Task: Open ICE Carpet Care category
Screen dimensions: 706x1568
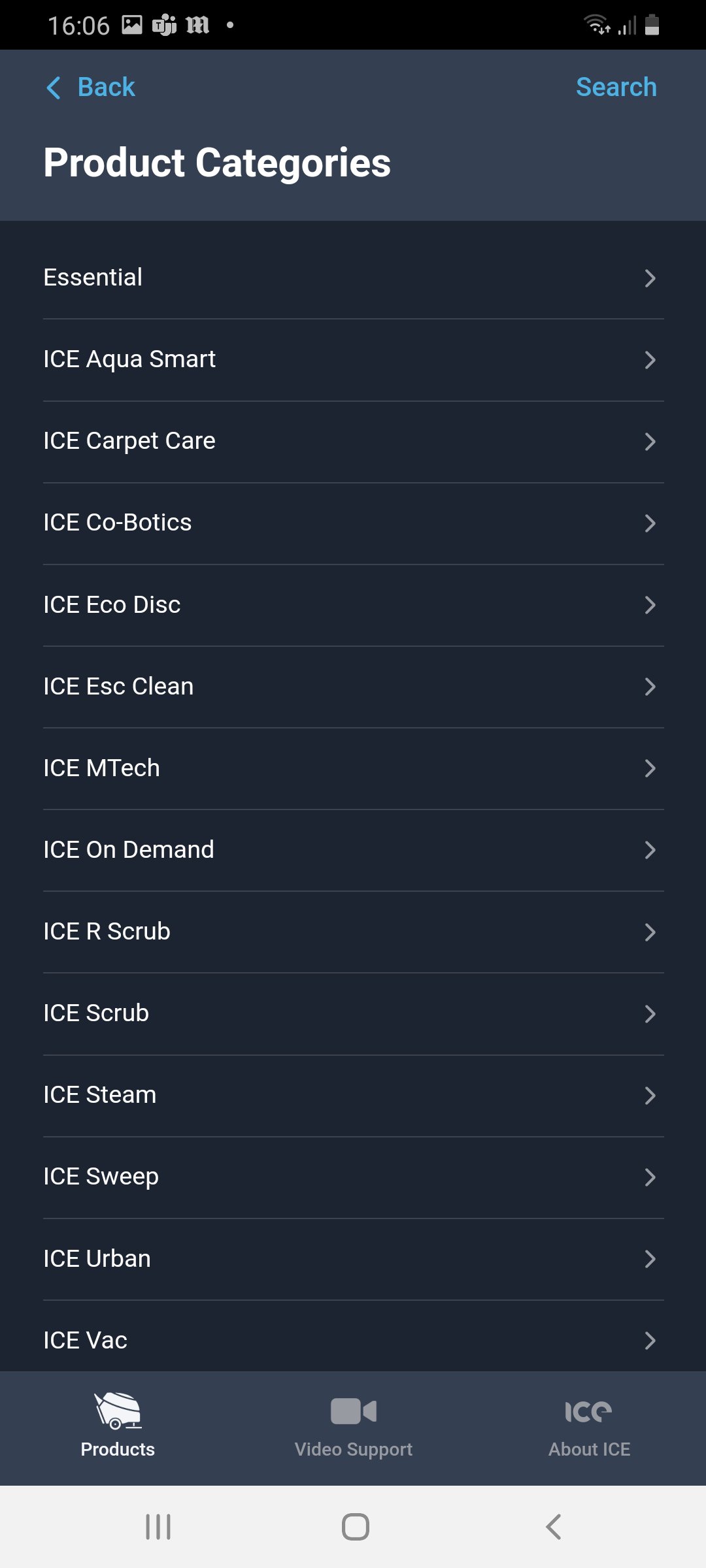Action: 129,441
